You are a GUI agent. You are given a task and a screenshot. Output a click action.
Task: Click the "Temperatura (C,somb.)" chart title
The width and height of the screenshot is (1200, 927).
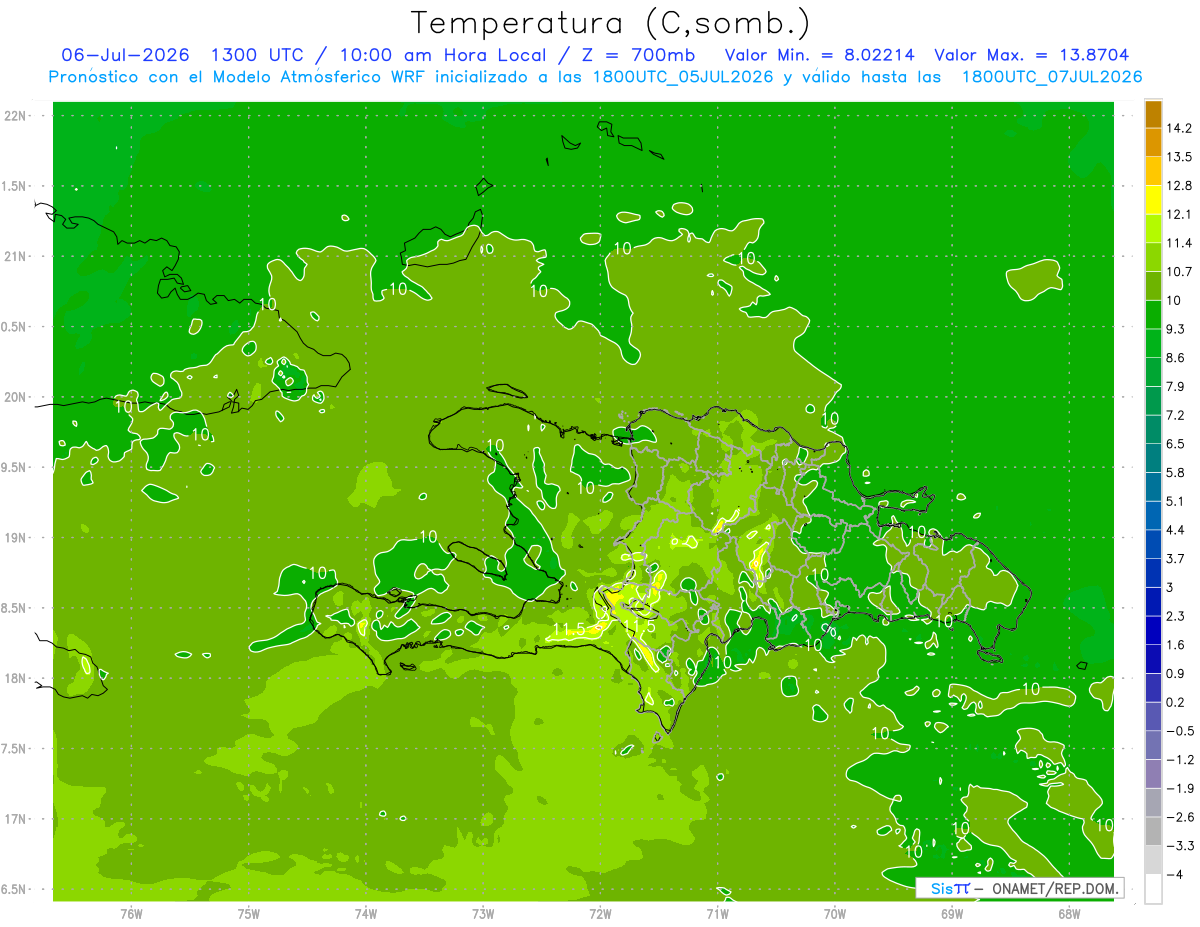click(611, 23)
